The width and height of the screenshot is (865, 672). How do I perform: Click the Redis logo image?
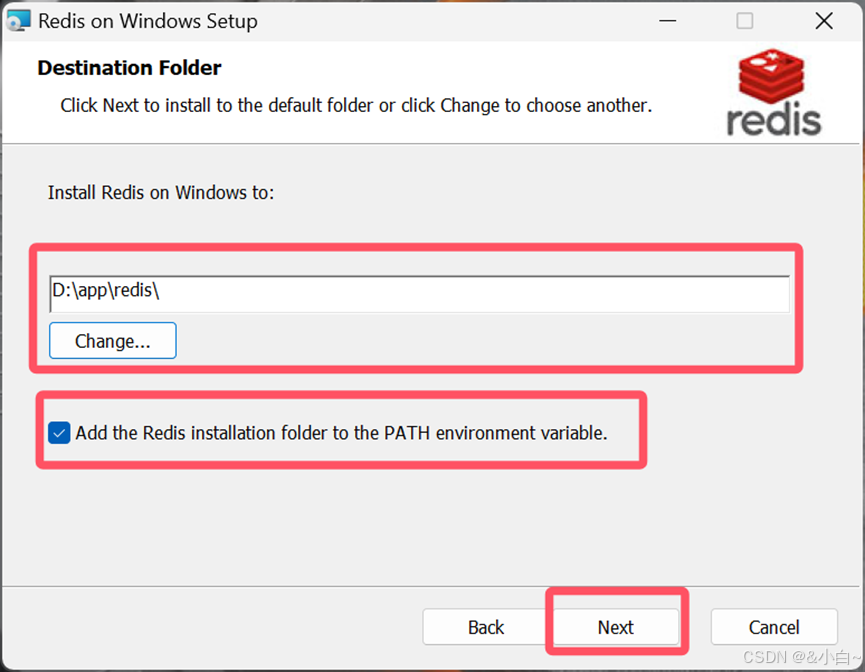click(773, 92)
